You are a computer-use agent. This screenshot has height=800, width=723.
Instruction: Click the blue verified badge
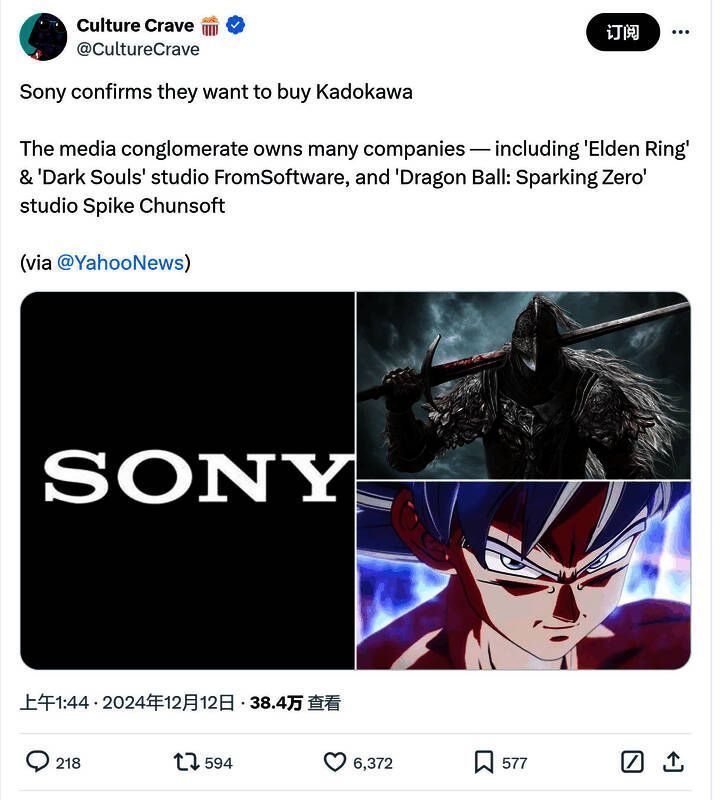236,25
